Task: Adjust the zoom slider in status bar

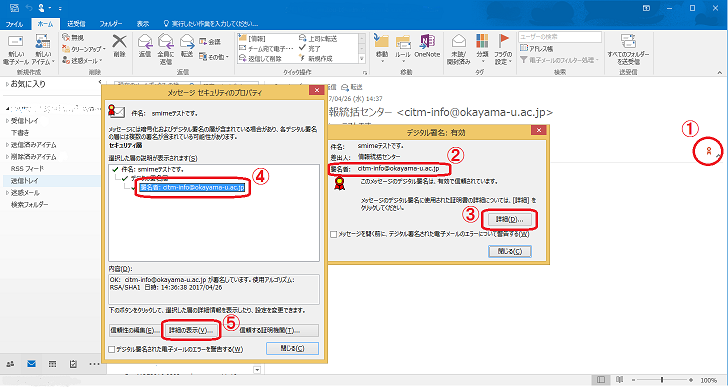Action: tap(662, 380)
